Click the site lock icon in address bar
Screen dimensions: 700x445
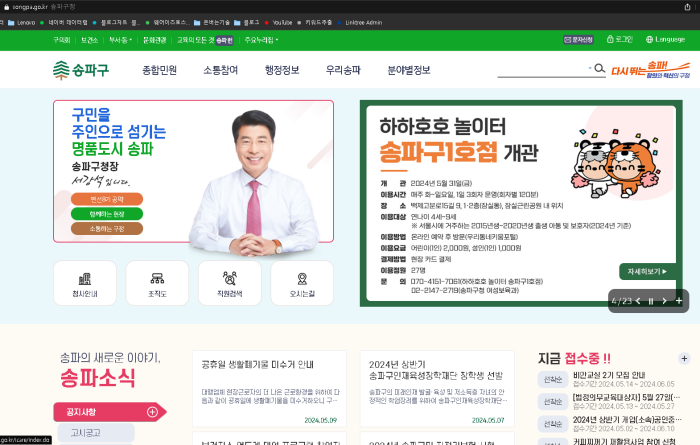(6, 7)
